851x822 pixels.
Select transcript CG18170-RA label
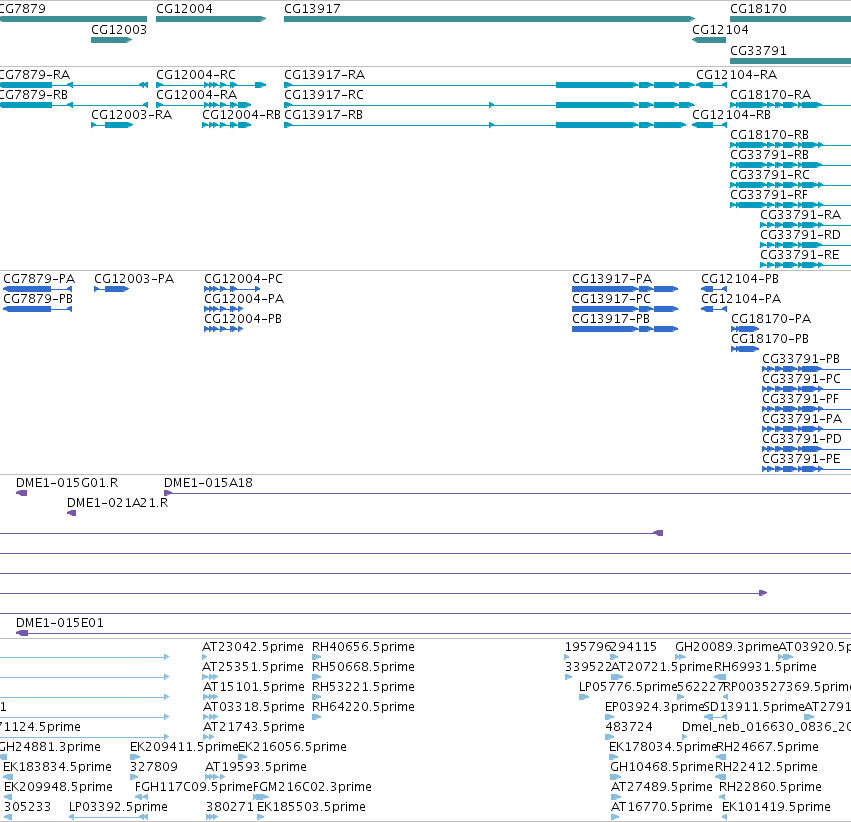(x=771, y=95)
